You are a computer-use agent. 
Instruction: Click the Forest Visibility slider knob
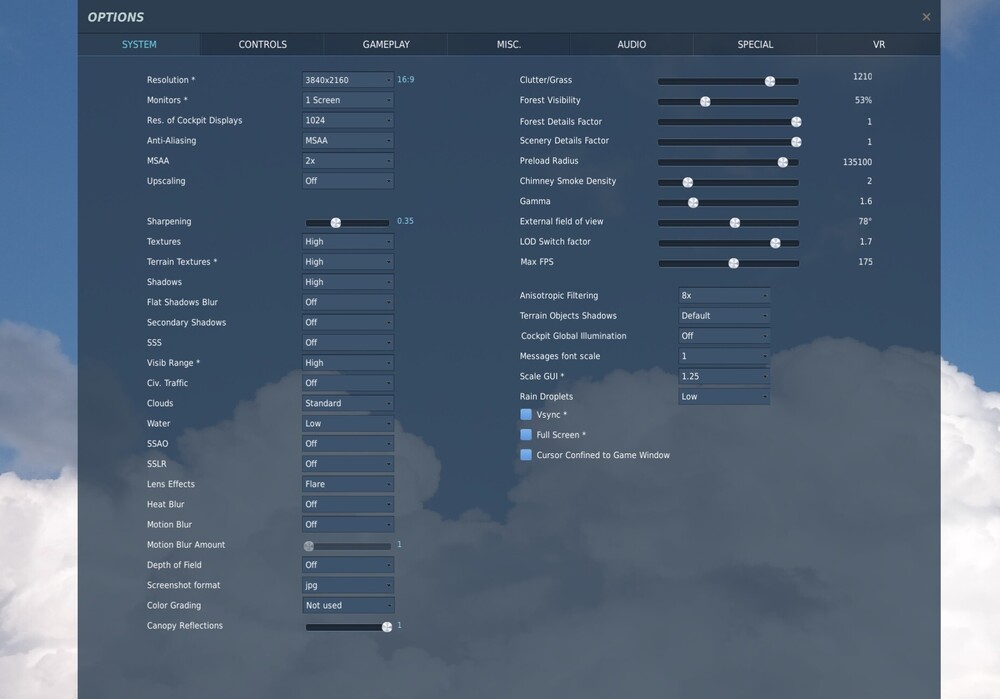[705, 101]
